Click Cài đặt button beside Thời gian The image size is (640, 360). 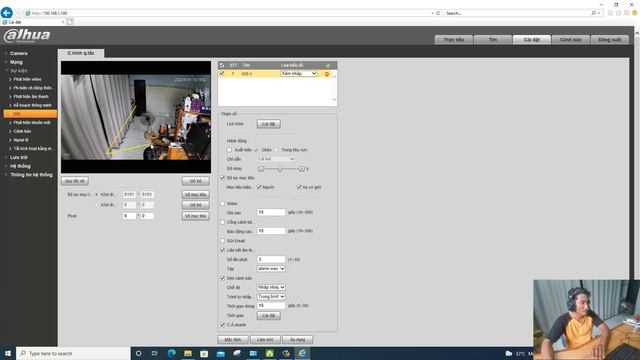269,316
